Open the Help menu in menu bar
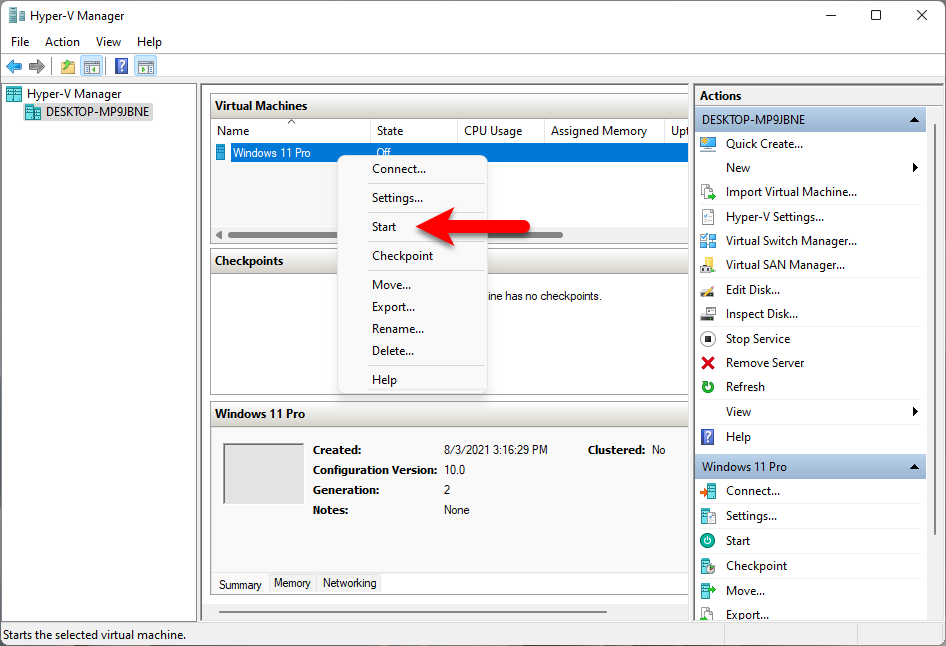The height and width of the screenshot is (646, 946). (x=149, y=42)
